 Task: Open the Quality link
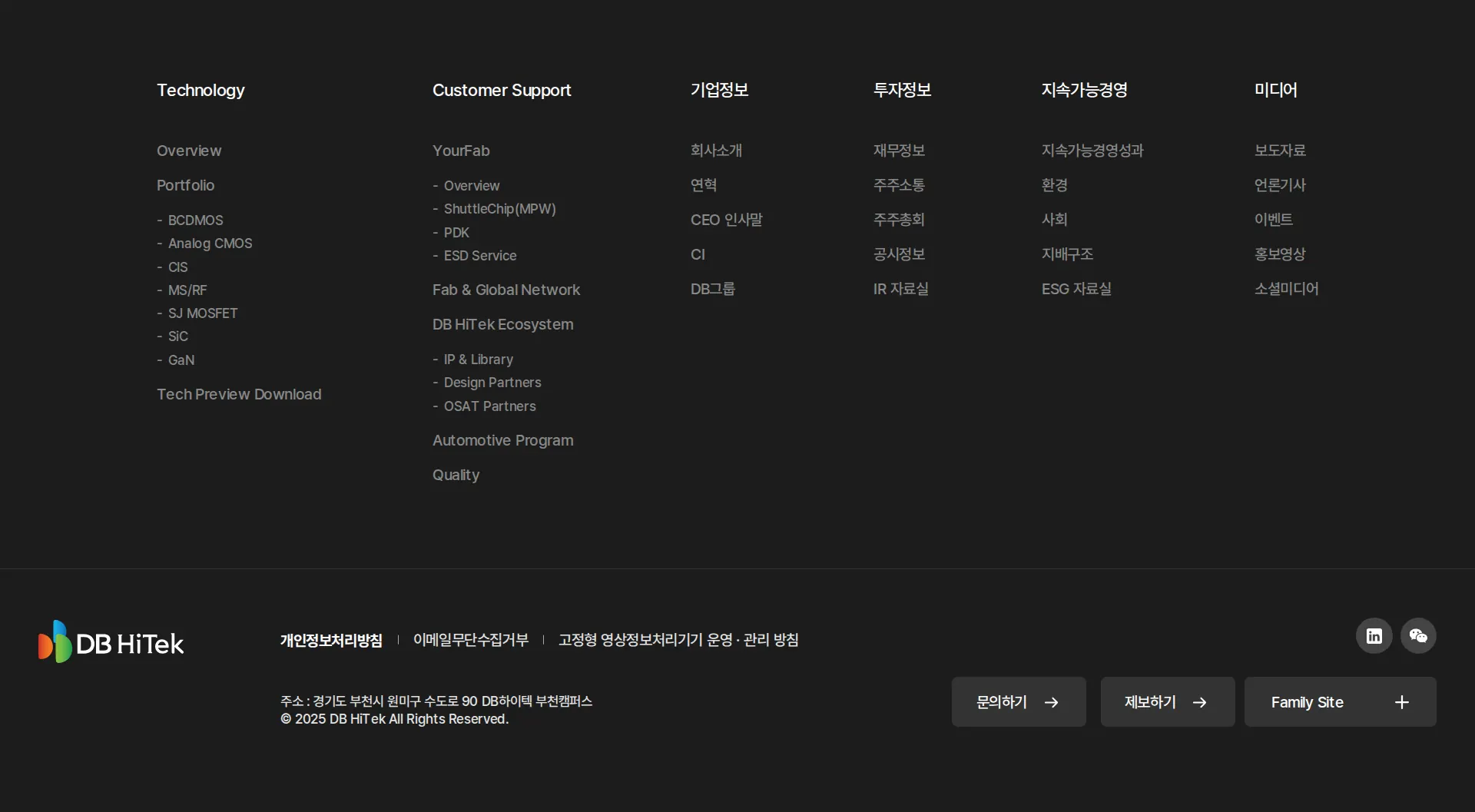click(456, 475)
